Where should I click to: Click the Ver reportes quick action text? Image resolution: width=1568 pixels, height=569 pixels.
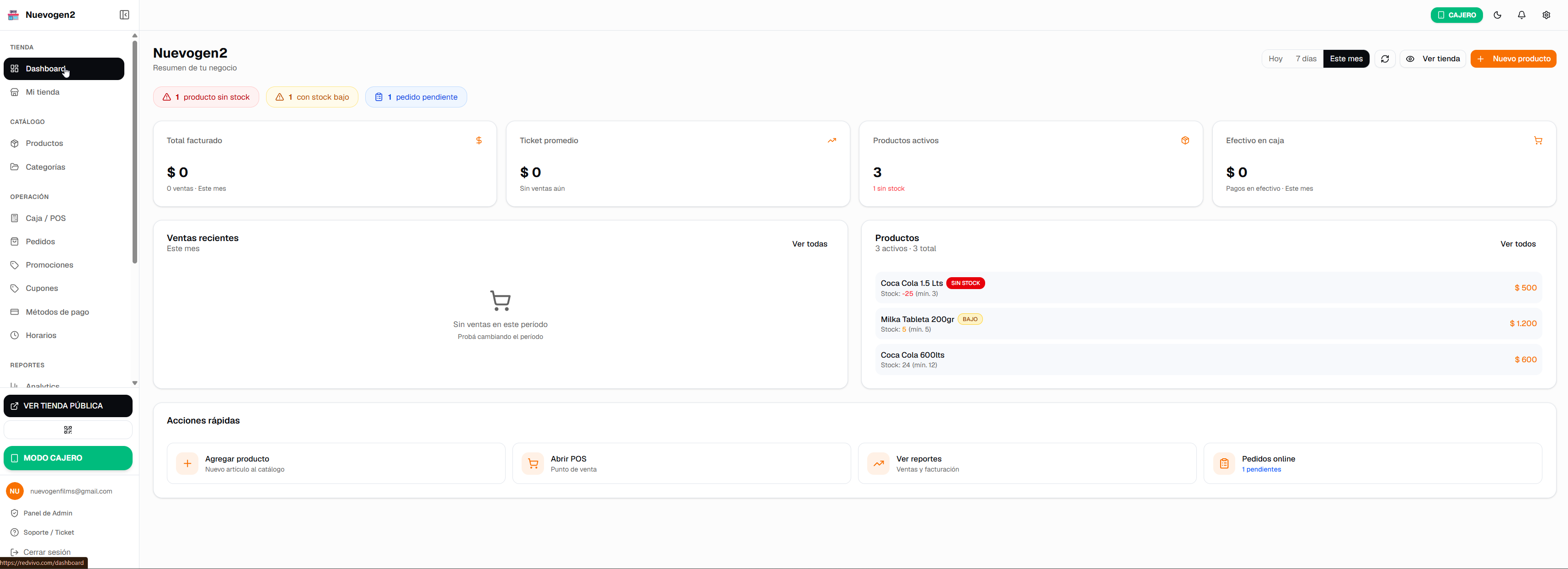(918, 459)
